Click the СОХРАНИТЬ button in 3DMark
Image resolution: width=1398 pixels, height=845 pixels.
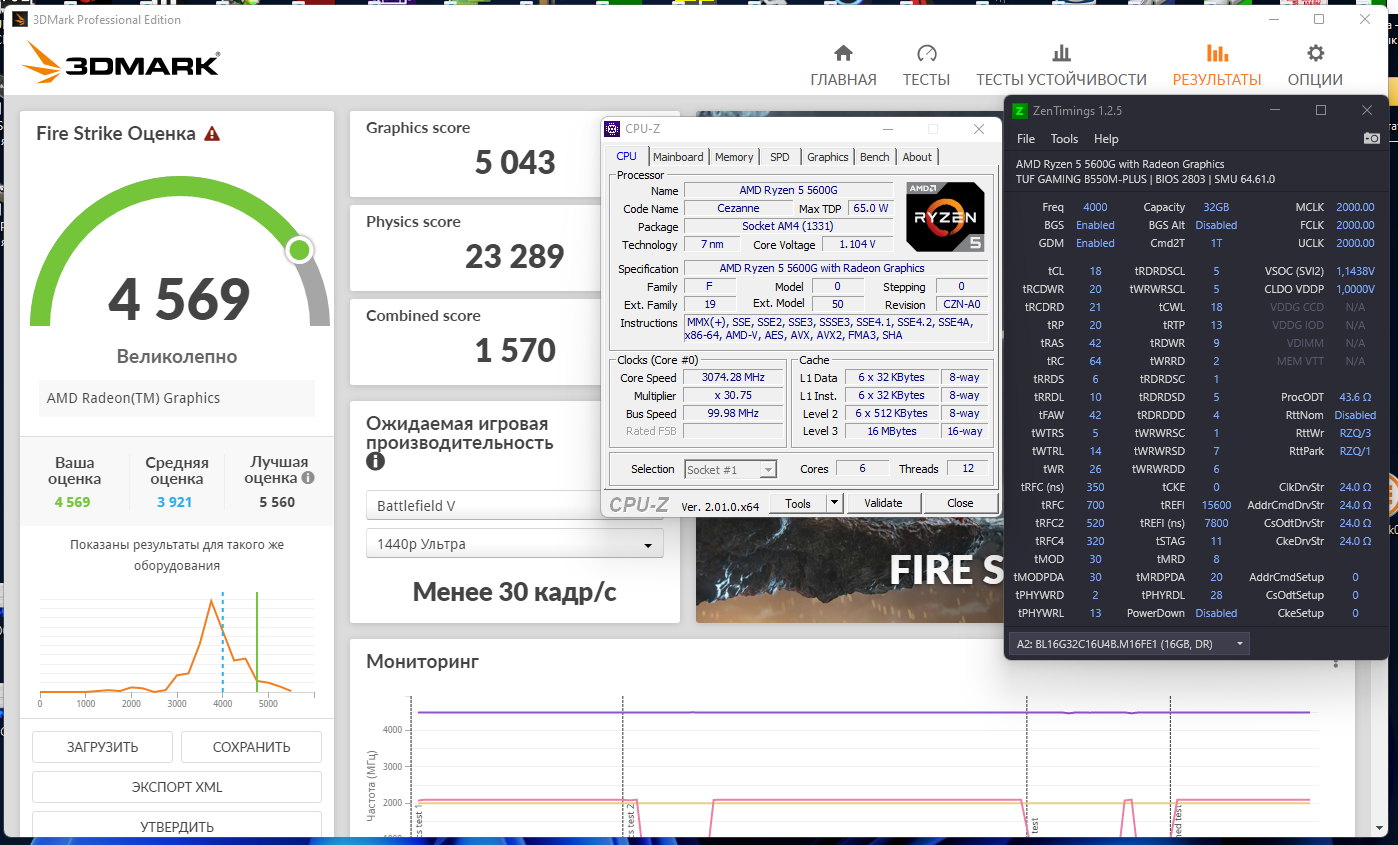(251, 747)
